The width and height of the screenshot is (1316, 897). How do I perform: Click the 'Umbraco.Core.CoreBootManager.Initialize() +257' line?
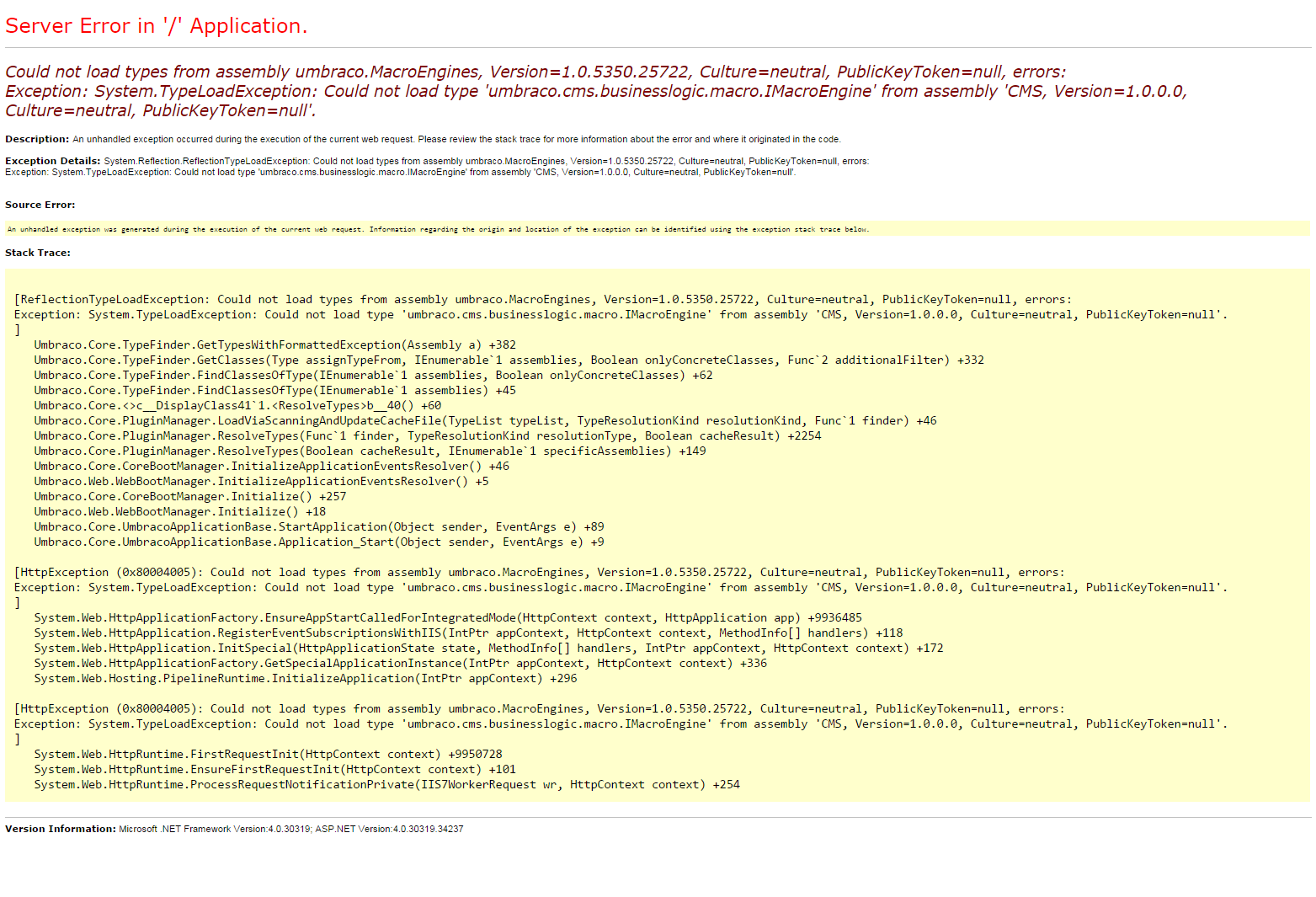(190, 496)
